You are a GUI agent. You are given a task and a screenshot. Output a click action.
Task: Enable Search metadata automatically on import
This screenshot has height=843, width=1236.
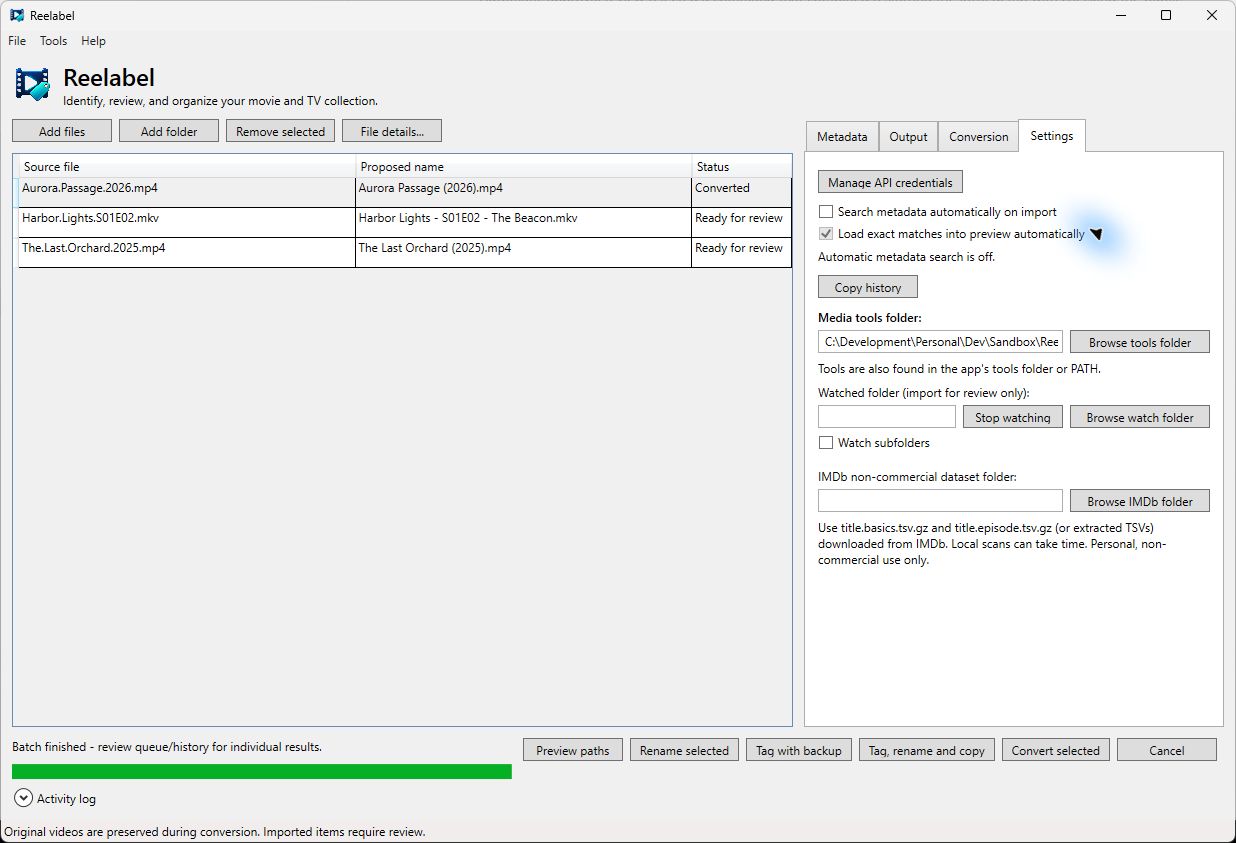coord(826,212)
